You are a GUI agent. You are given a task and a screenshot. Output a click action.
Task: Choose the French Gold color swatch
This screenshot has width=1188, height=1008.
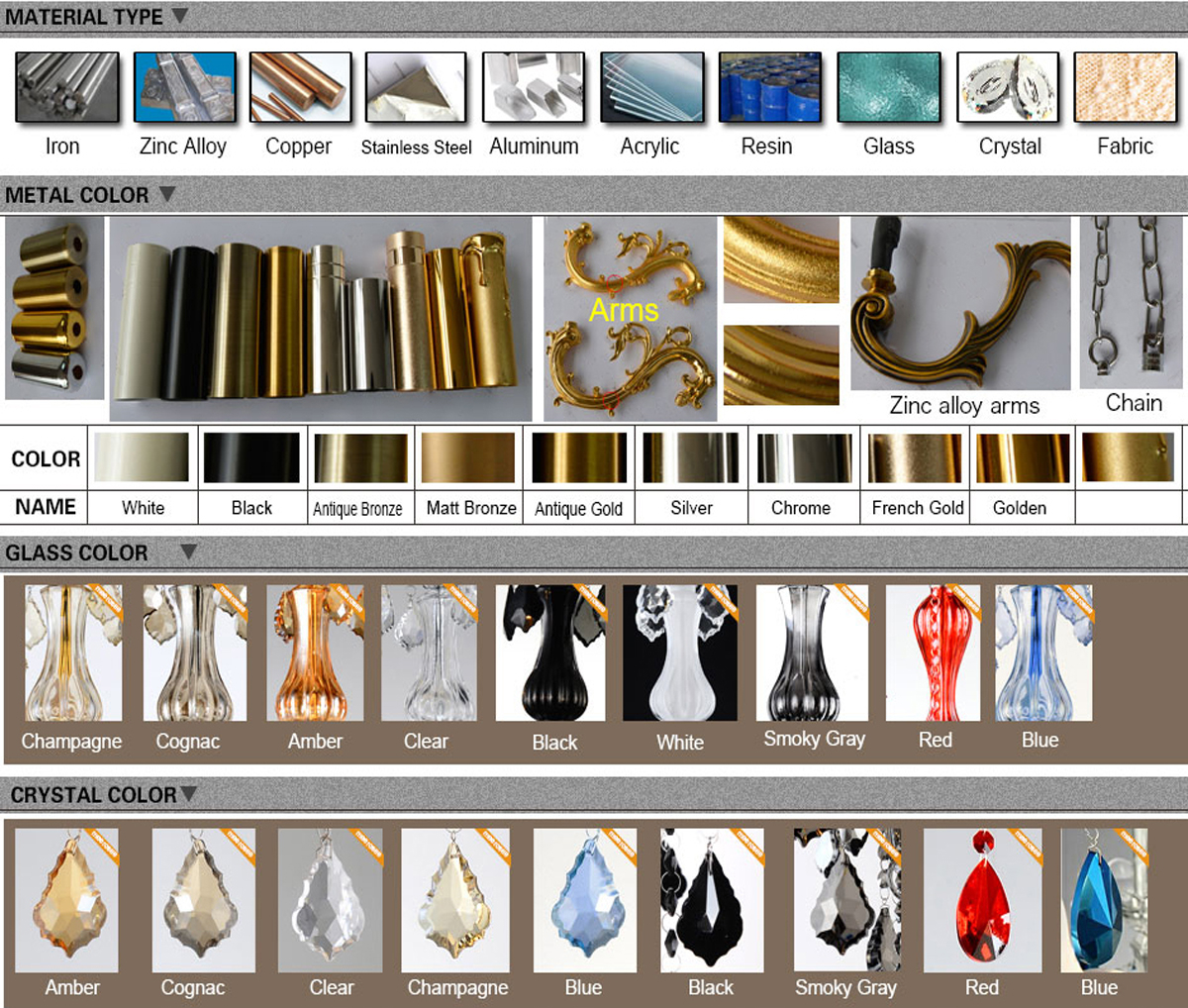[915, 457]
